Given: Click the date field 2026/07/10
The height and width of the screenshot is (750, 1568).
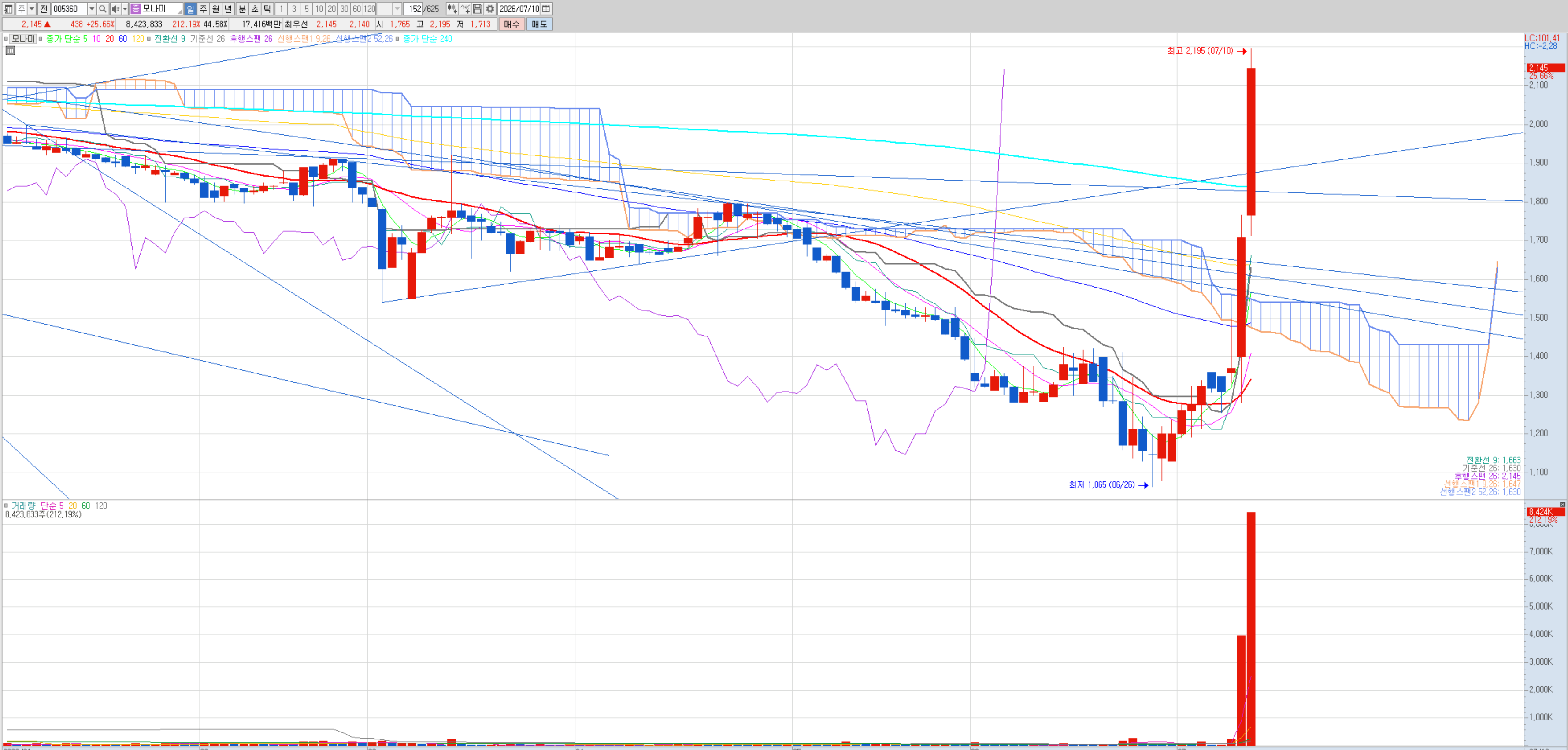Looking at the screenshot, I should pos(519,8).
